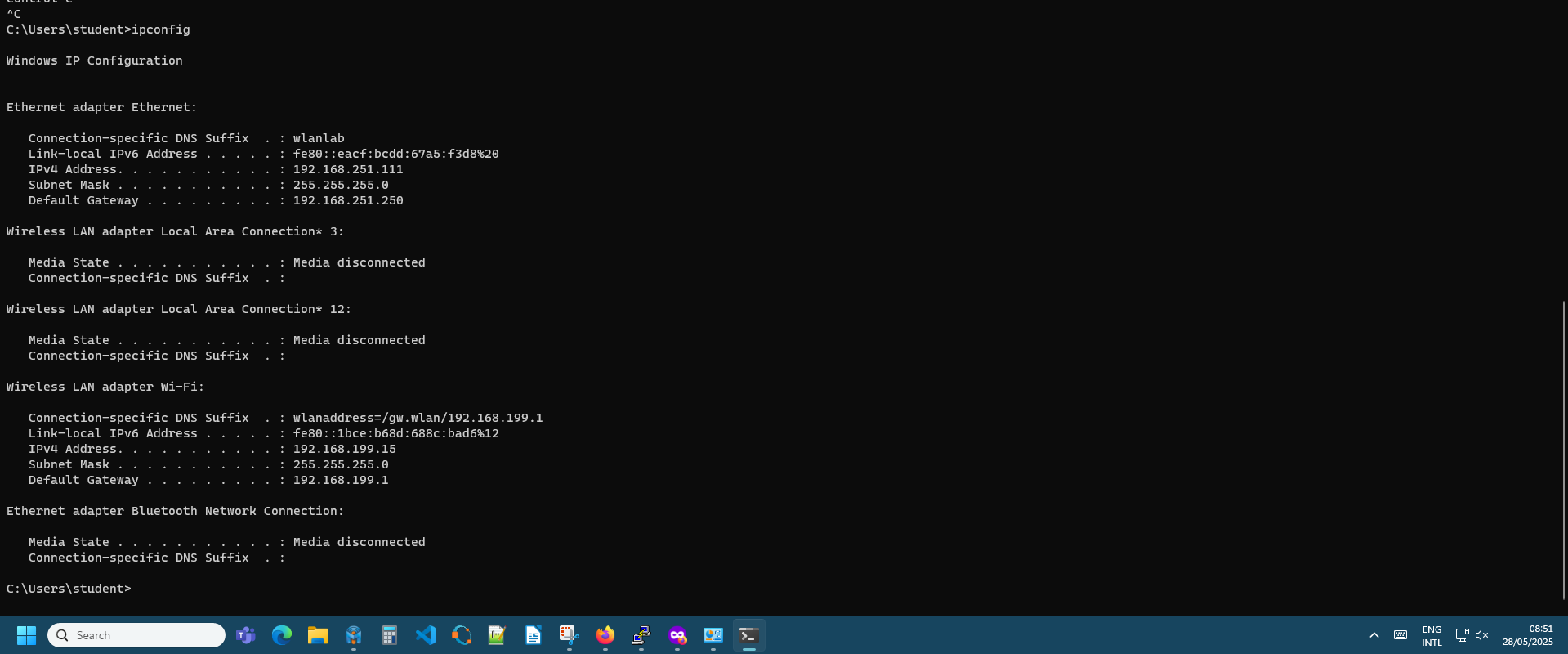This screenshot has width=1568, height=654.
Task: Click the fe80::1bce:b68d:688c:bad6%12 address
Action: coord(396,433)
